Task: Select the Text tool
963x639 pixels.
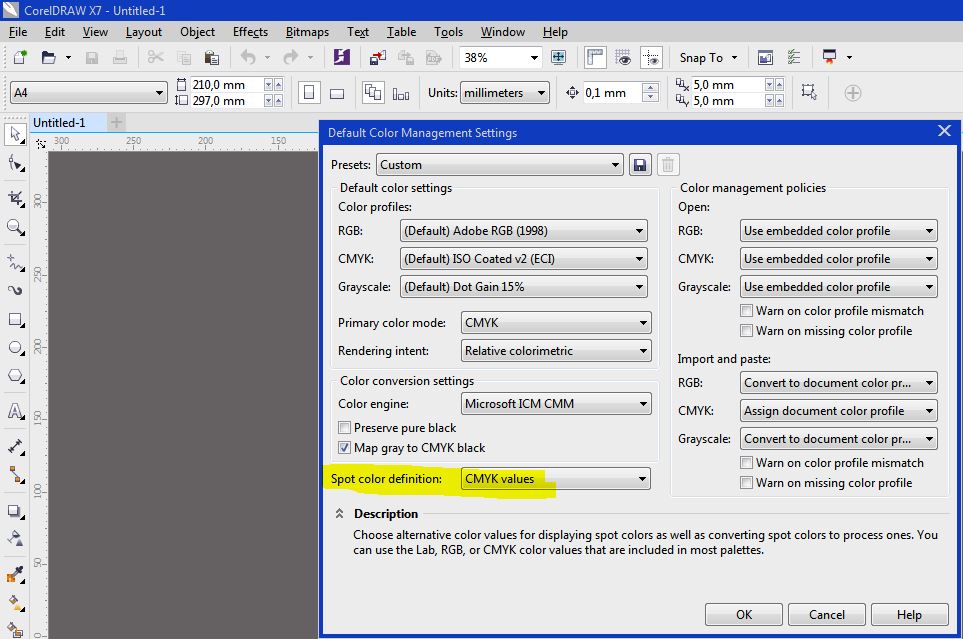Action: coord(15,411)
